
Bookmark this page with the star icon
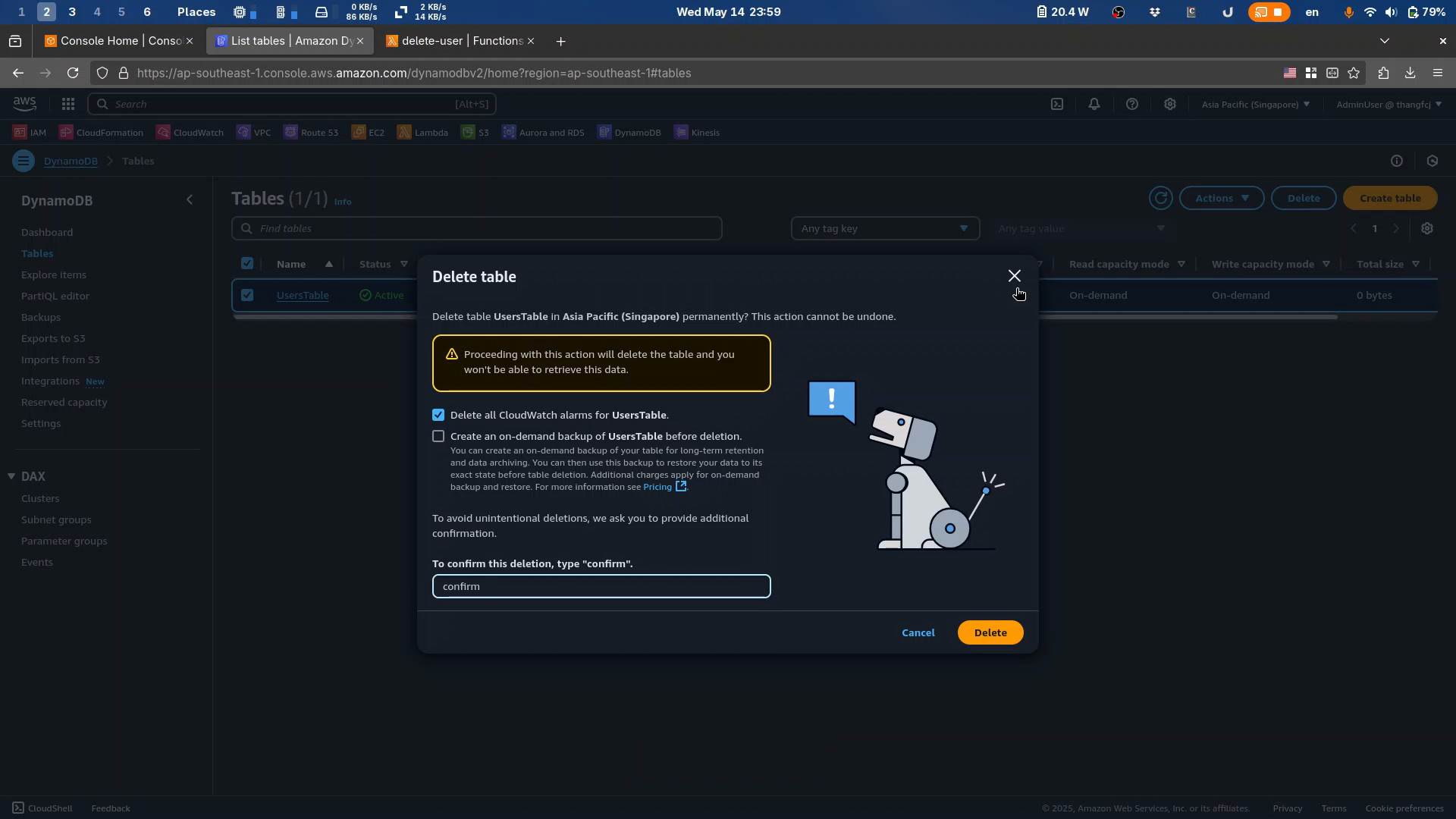pyautogui.click(x=1354, y=73)
